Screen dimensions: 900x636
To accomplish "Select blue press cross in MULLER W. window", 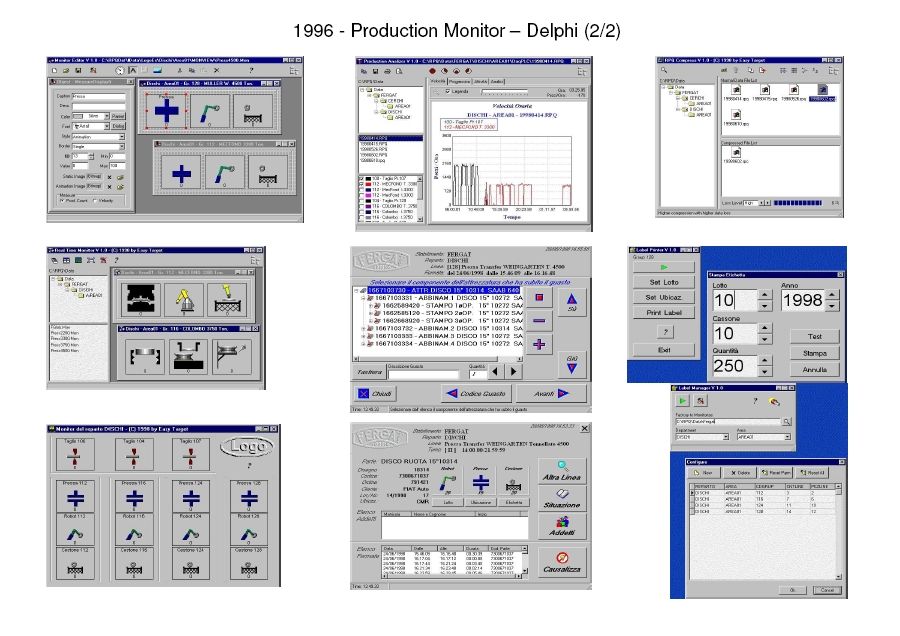I will (x=166, y=110).
